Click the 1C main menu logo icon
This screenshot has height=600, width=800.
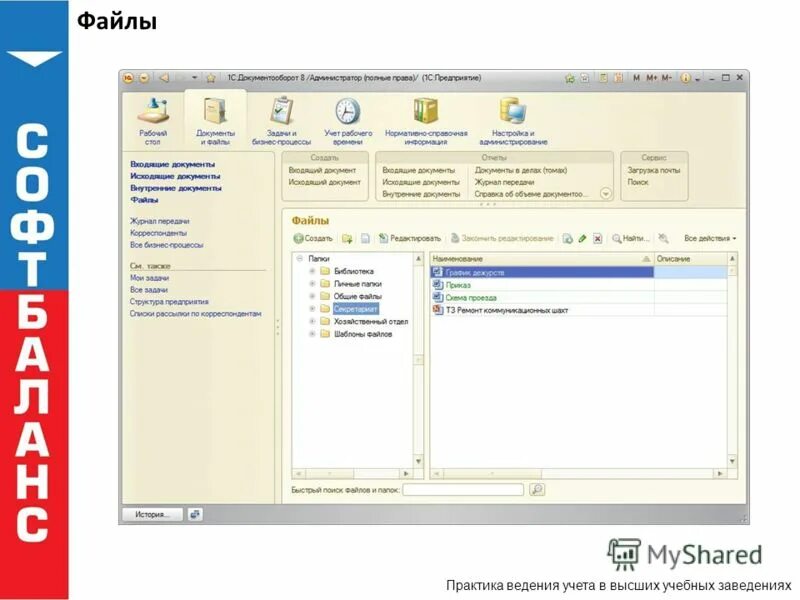coord(128,78)
